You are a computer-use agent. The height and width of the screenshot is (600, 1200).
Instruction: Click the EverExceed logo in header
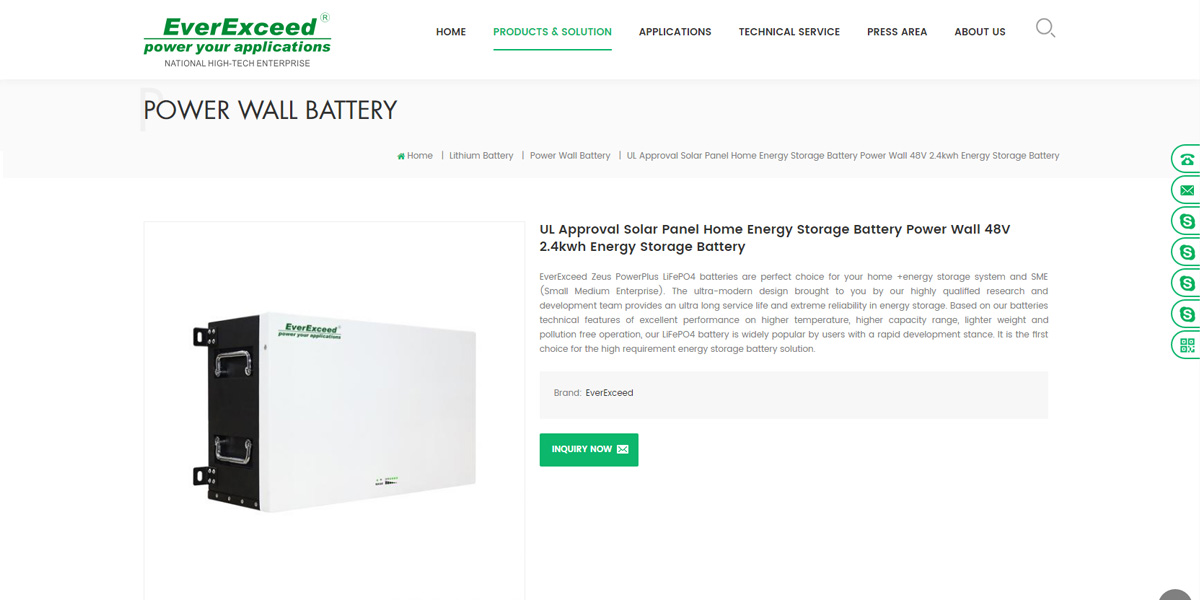coord(237,41)
